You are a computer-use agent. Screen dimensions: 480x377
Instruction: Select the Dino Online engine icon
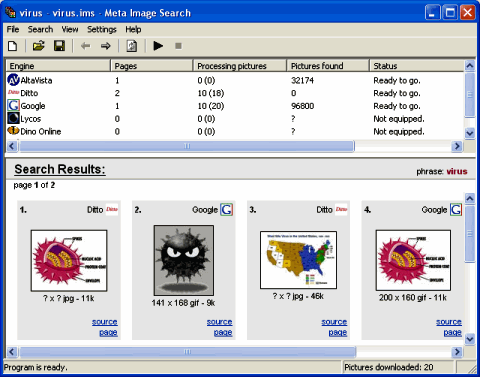13,130
